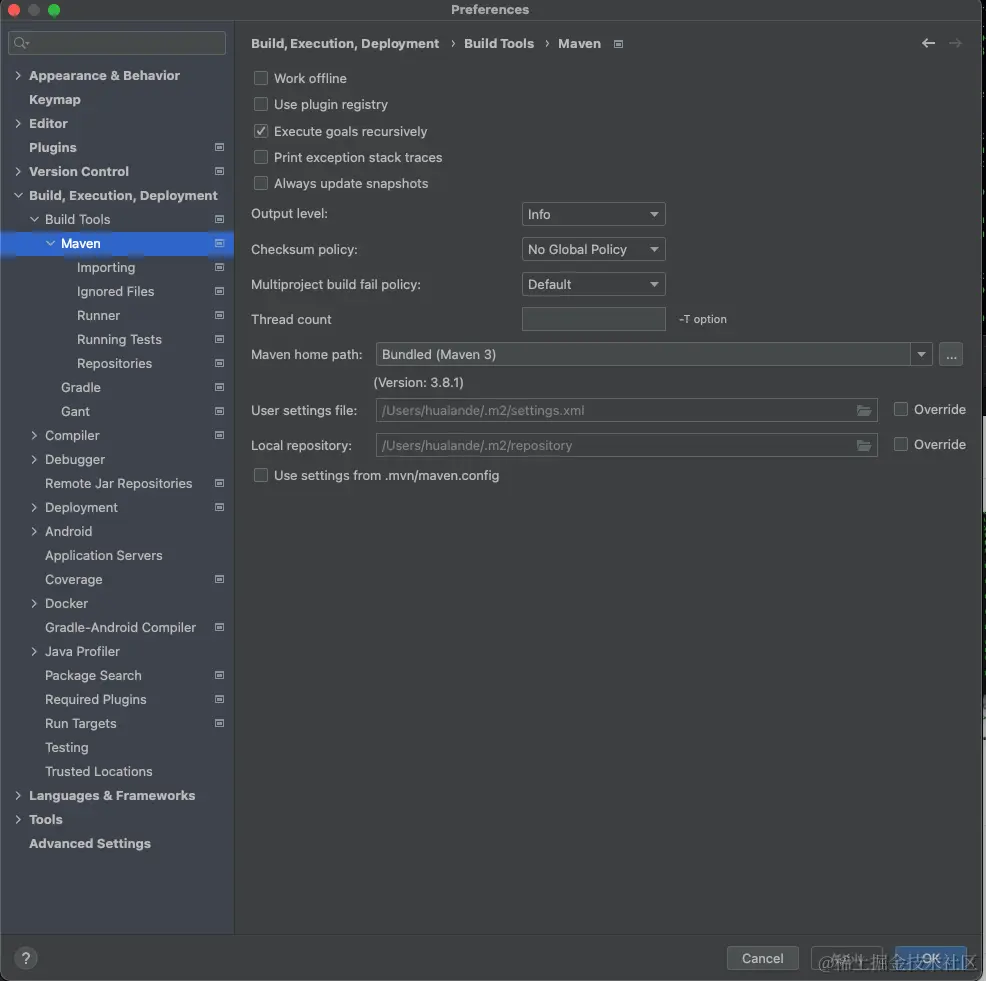The height and width of the screenshot is (981, 986).
Task: Click the project-level icon beside Version Control
Action: coord(220,171)
